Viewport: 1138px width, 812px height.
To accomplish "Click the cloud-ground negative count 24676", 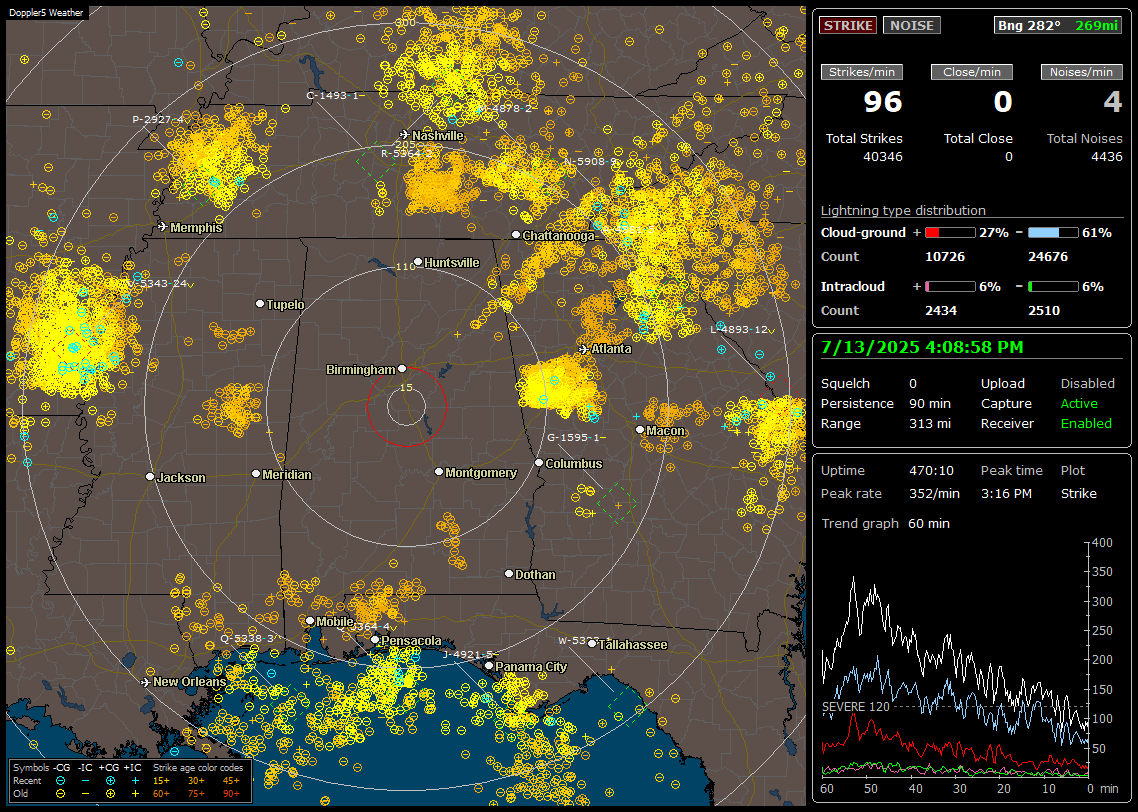I will pyautogui.click(x=1049, y=257).
